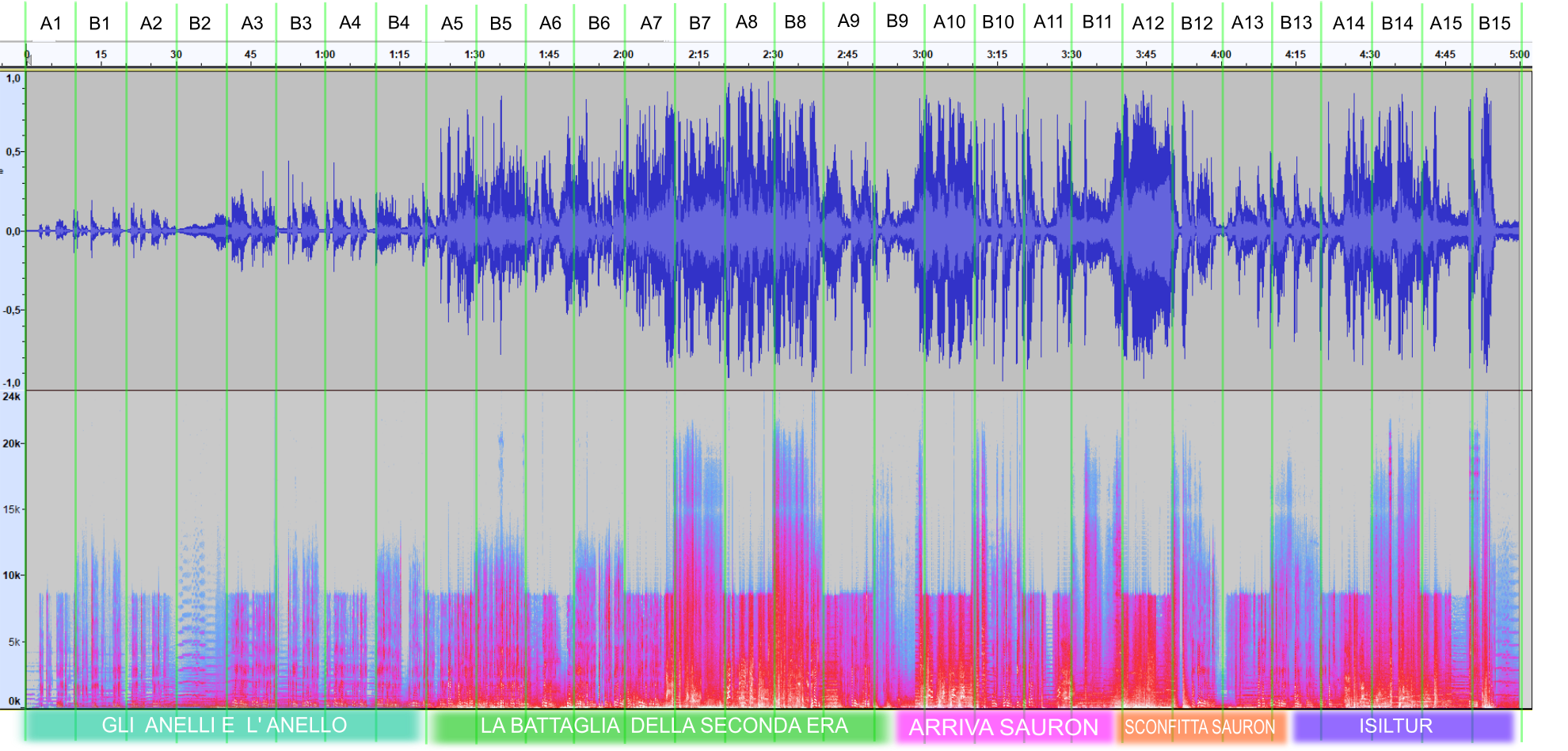The height and width of the screenshot is (751, 1568).
Task: Jump to the 4:00 time marker
Action: point(1221,55)
